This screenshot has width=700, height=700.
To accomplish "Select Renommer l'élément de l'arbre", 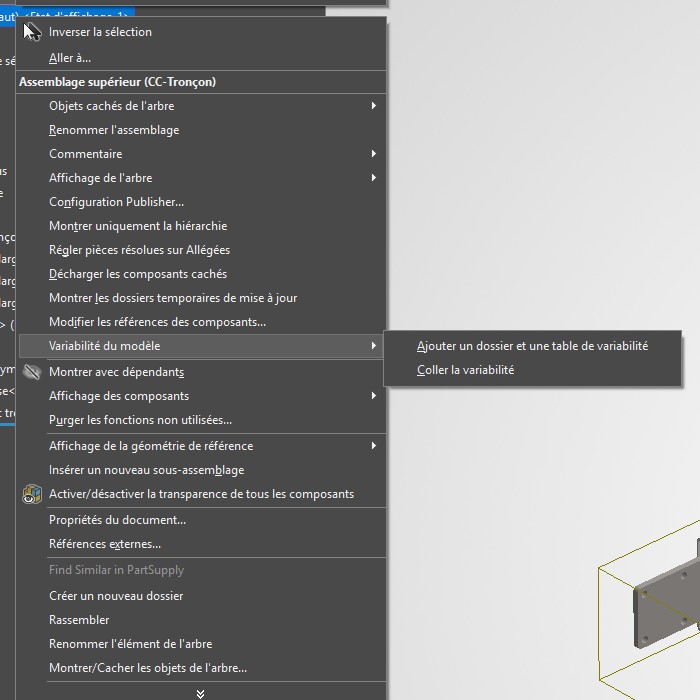I will pos(131,644).
